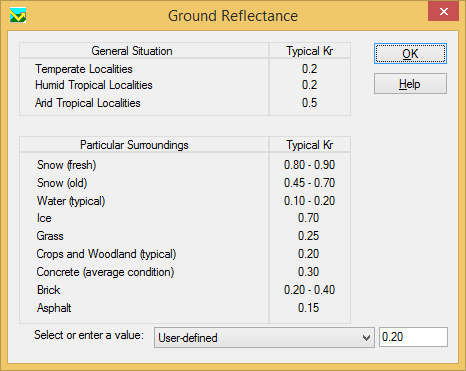Click Kr value 0.70 for Ice

[308, 218]
